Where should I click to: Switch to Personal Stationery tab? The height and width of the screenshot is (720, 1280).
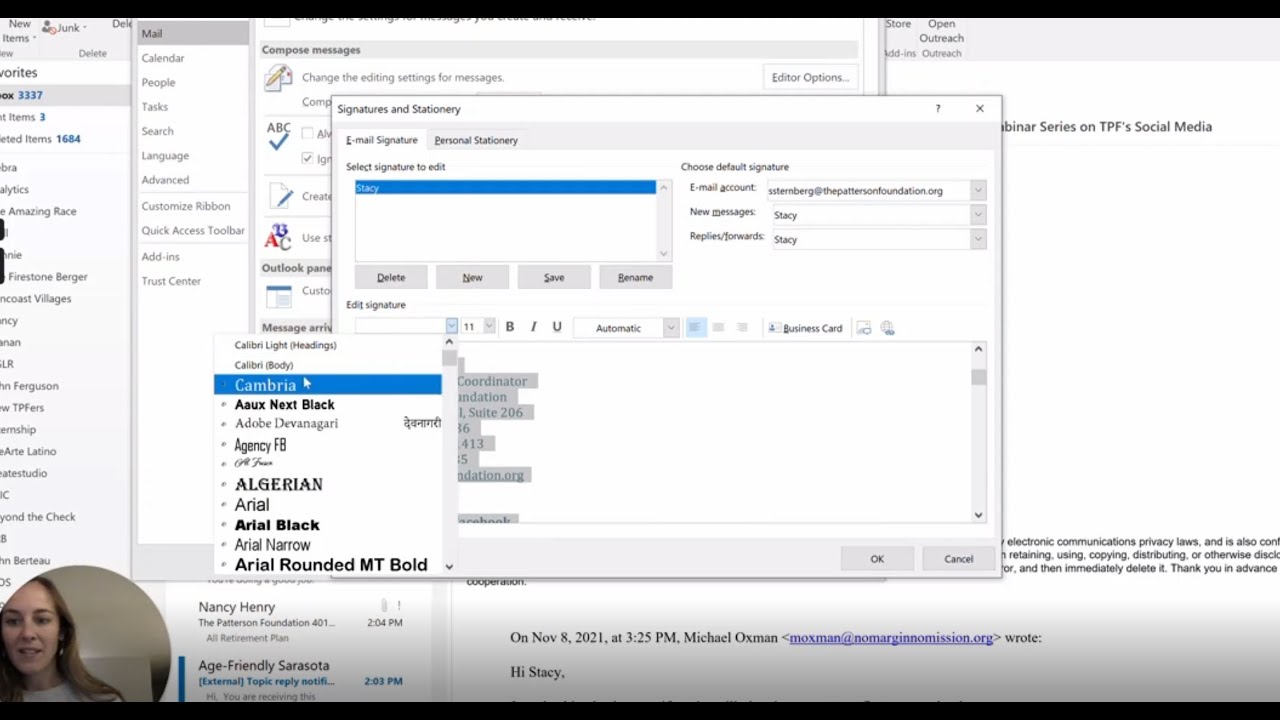[476, 140]
